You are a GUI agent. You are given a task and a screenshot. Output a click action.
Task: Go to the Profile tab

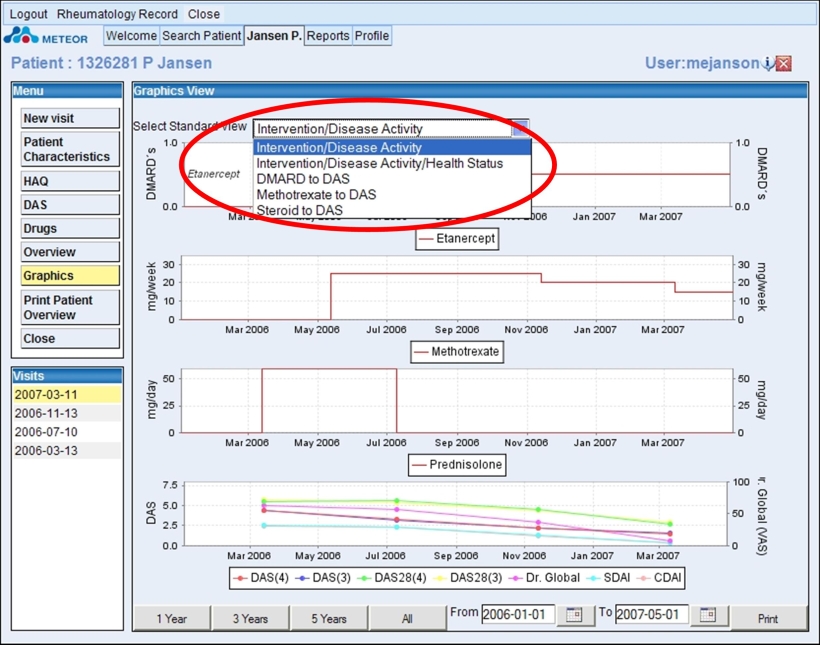coord(372,36)
